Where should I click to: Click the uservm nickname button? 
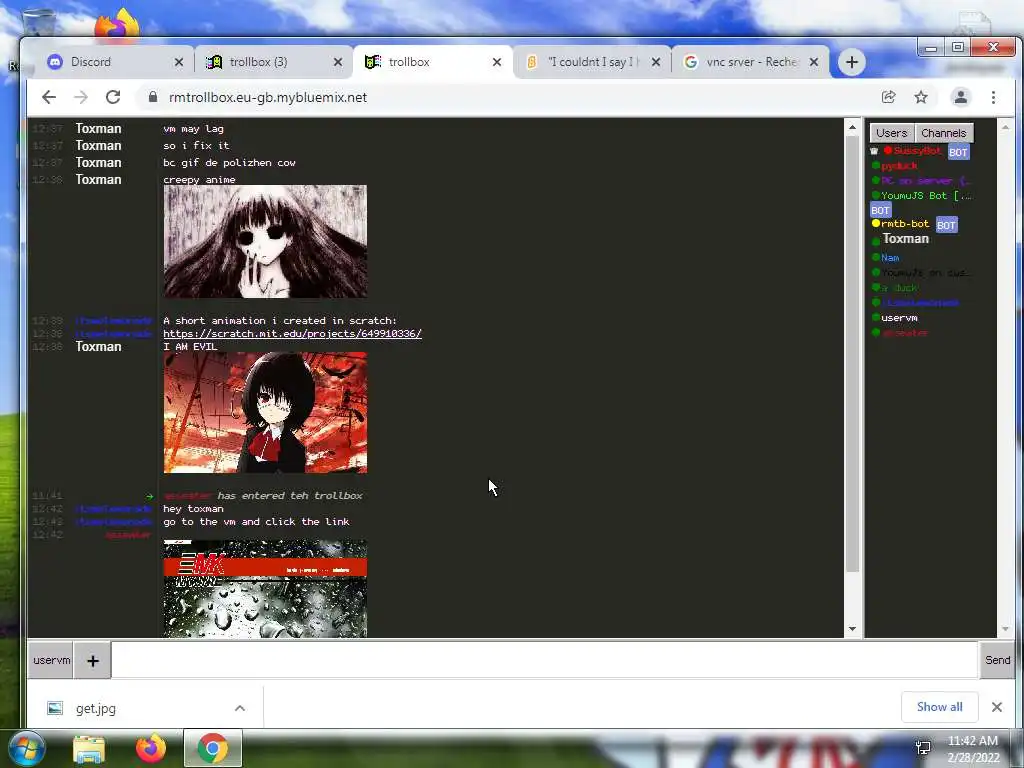point(51,660)
